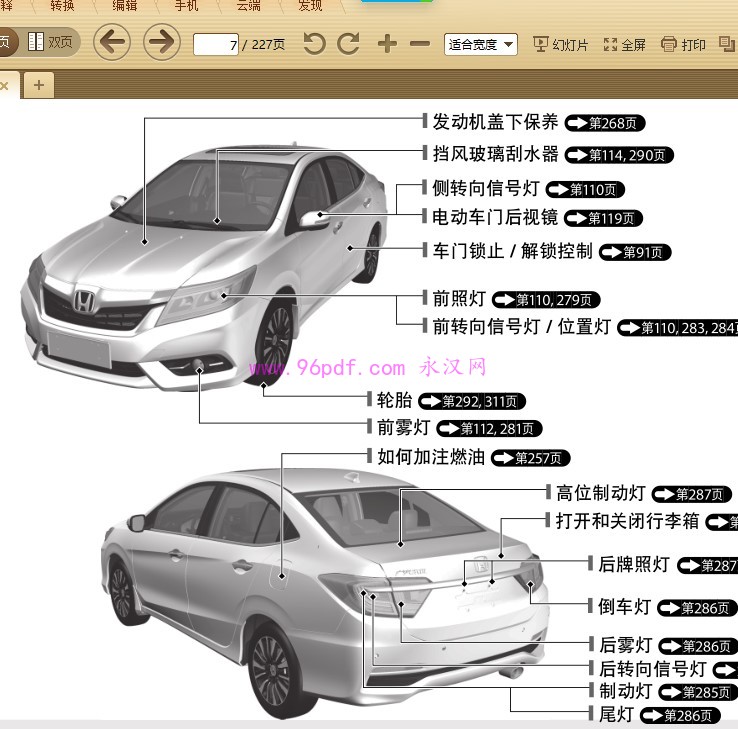Close the current document tab
The width and height of the screenshot is (738, 729).
pyautogui.click(x=4, y=86)
